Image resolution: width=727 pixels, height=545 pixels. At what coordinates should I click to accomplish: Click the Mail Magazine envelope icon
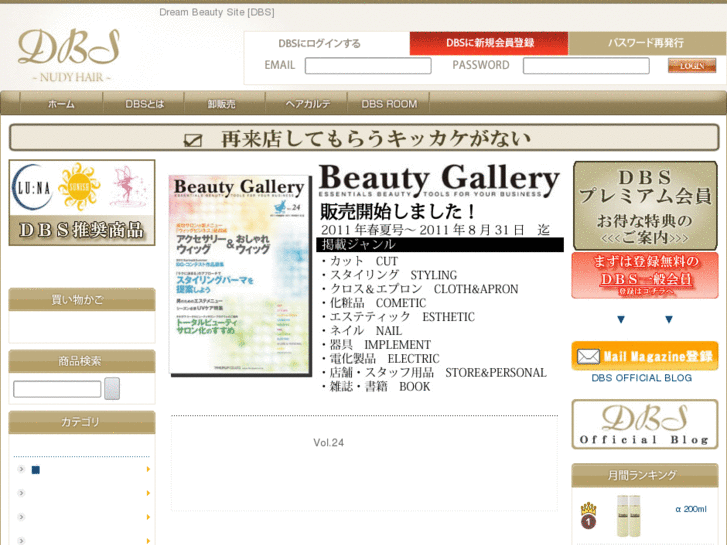tap(588, 356)
